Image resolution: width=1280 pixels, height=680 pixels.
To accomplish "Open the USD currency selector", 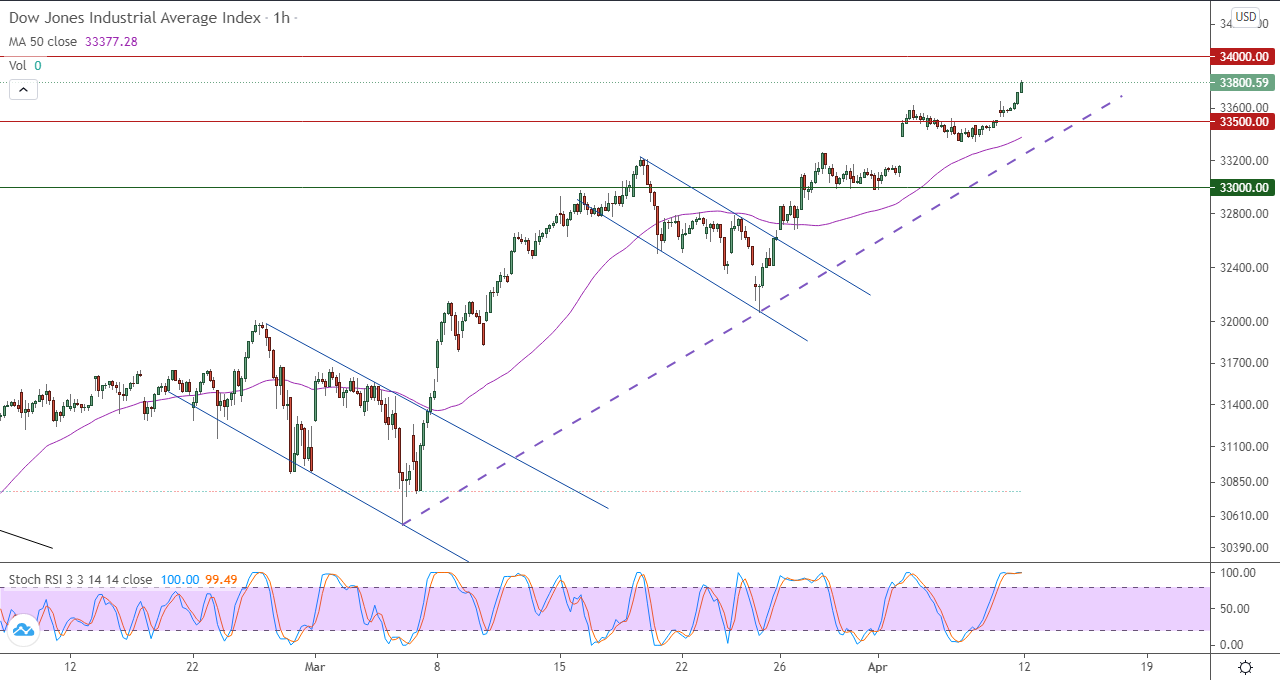I will coord(1245,16).
